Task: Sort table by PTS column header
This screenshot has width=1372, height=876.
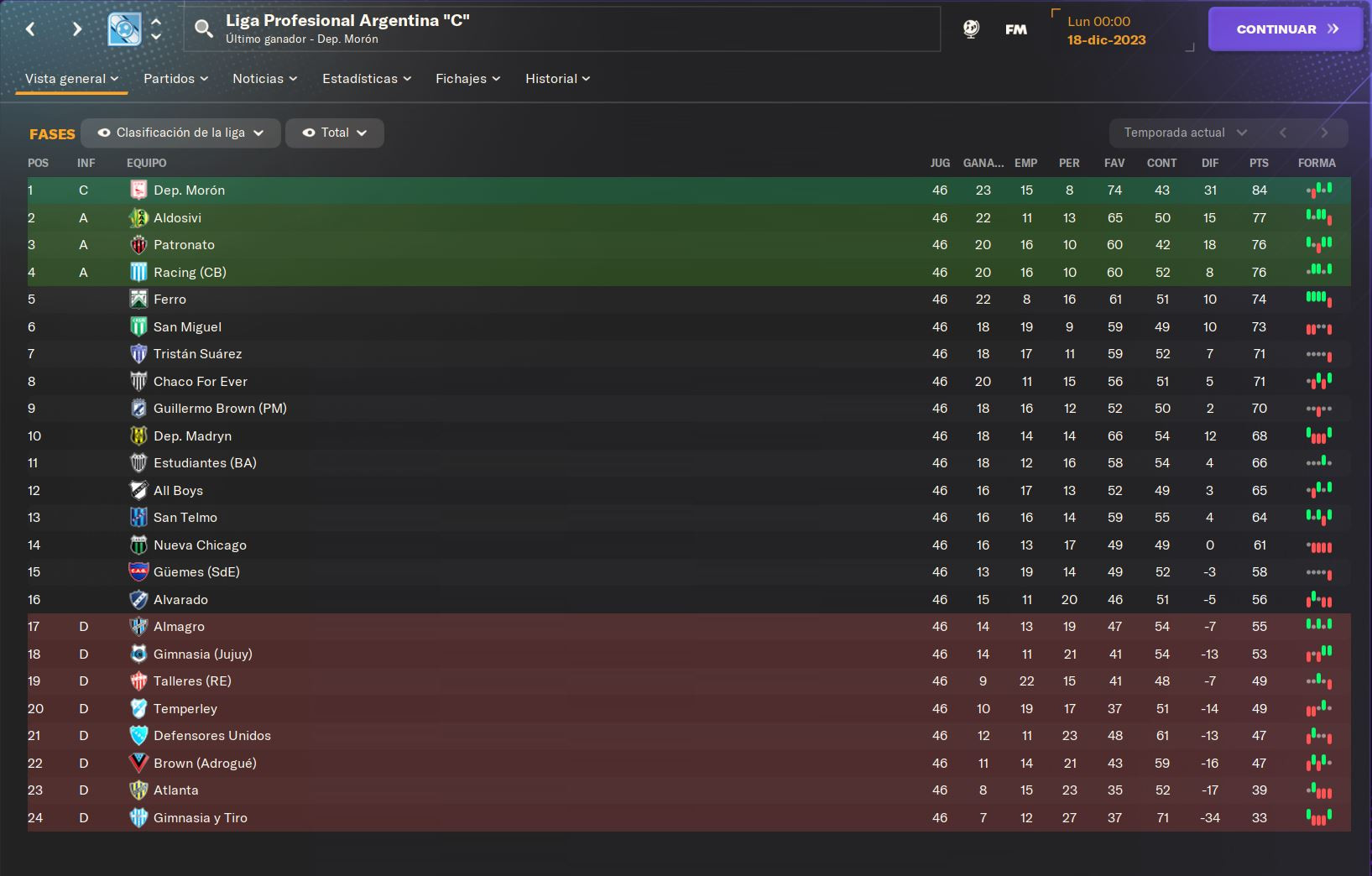Action: pyautogui.click(x=1259, y=163)
